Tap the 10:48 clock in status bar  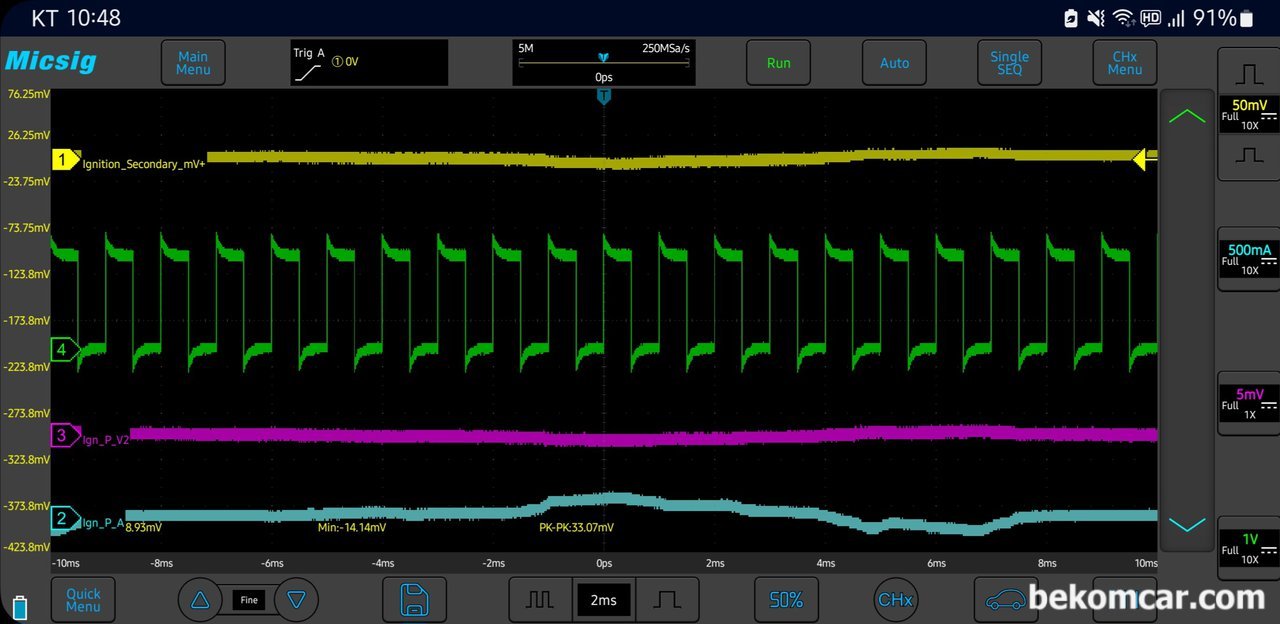click(x=96, y=18)
